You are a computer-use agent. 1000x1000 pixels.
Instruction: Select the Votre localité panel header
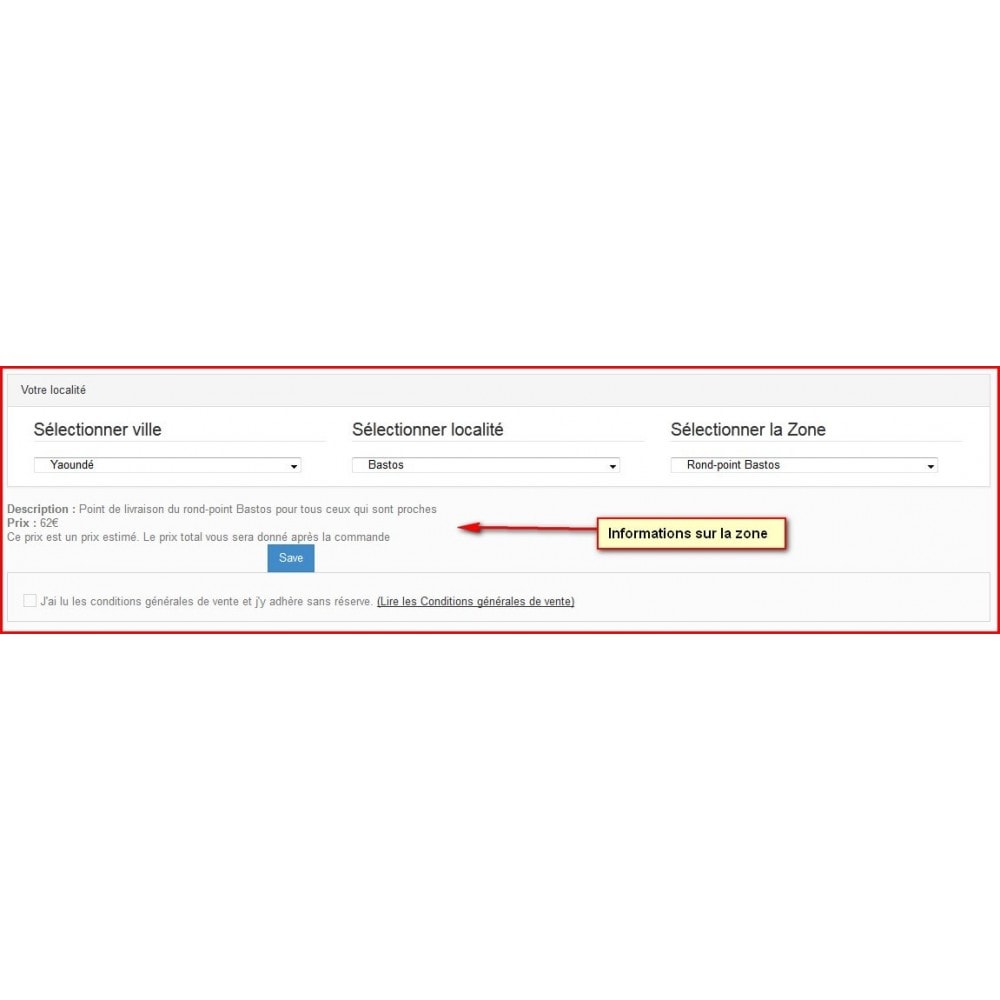coord(498,390)
